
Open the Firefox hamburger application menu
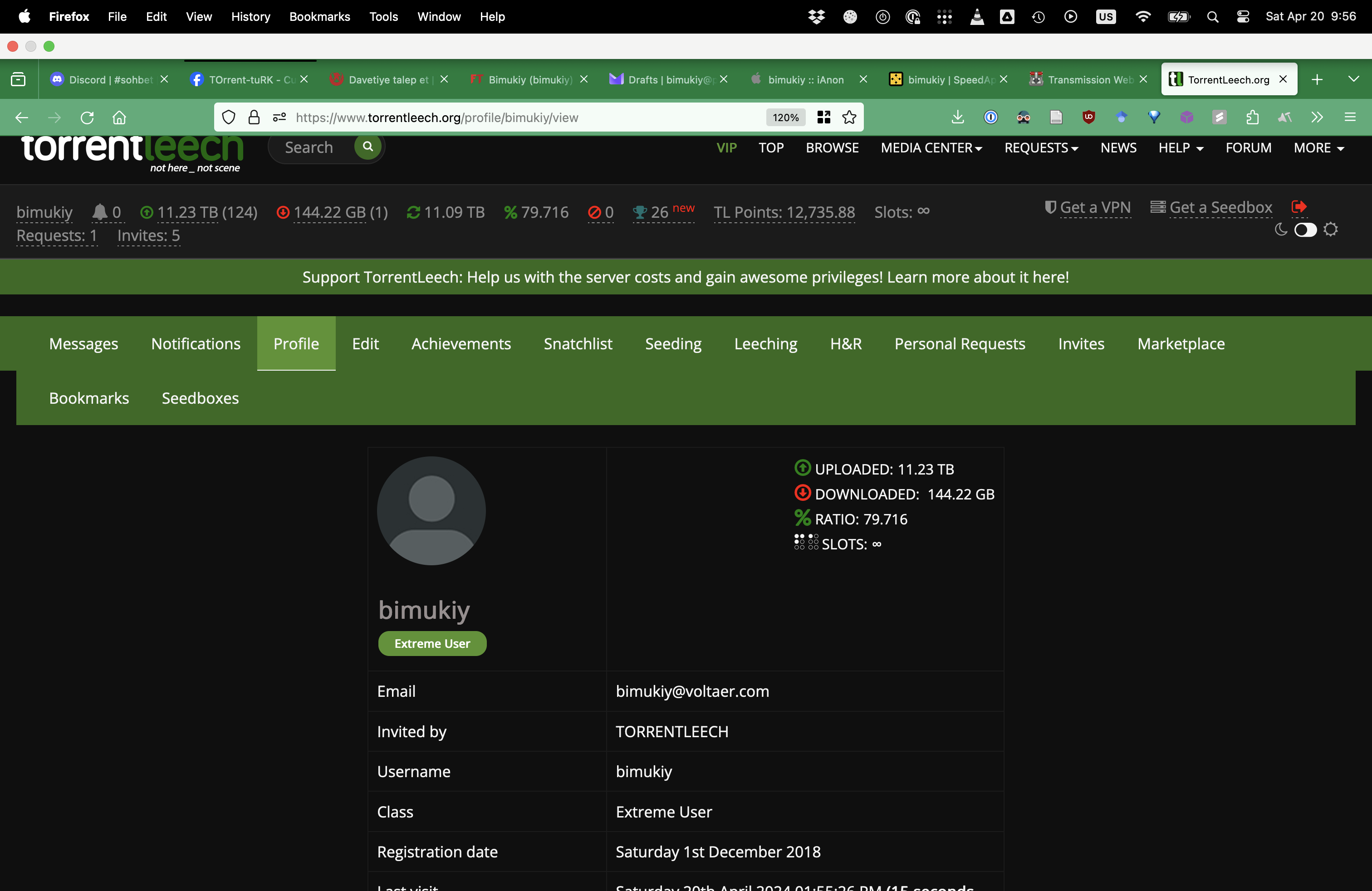pos(1350,117)
